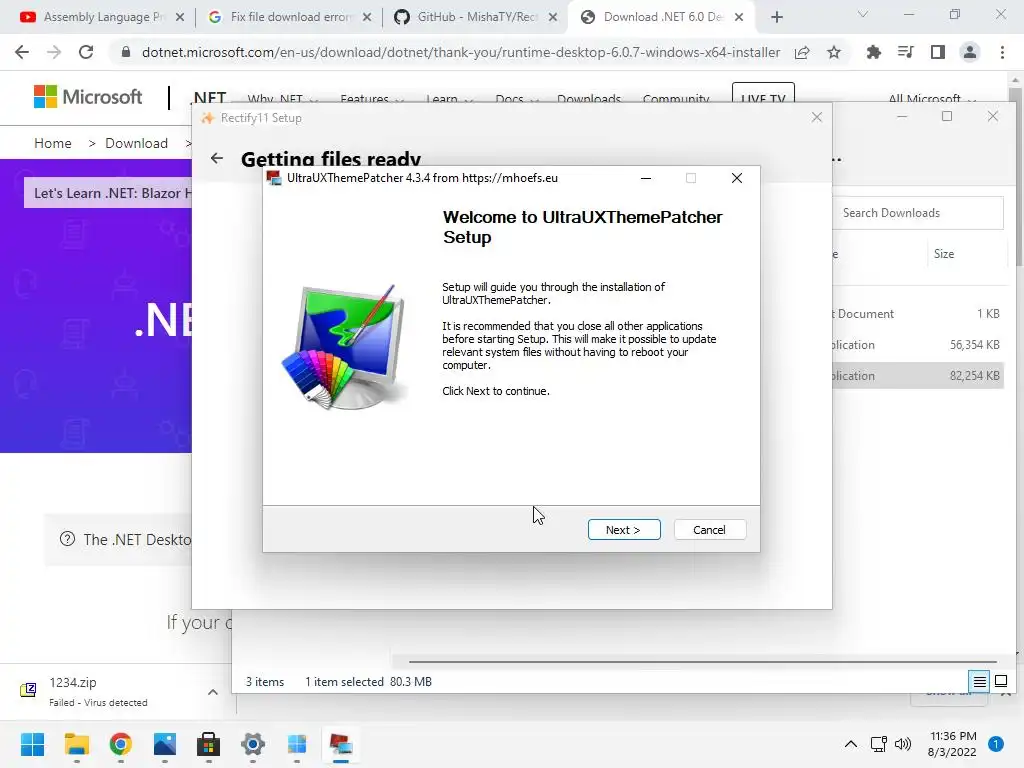The width and height of the screenshot is (1024, 768).
Task: Open Windows Start menu
Action: click(x=32, y=744)
